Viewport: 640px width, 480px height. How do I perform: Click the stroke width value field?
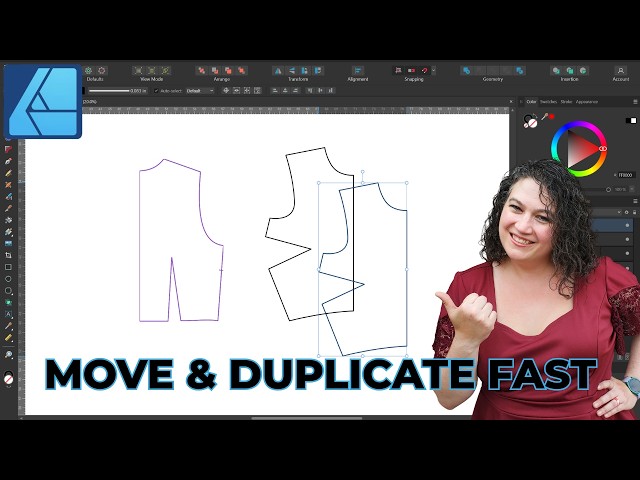[x=139, y=91]
